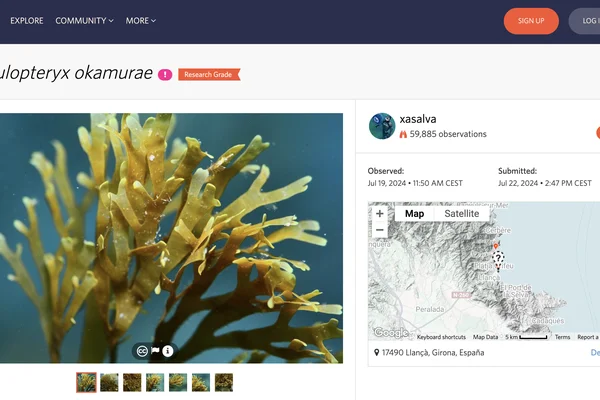Click the question-mark map marker
The image size is (600, 400).
click(x=498, y=260)
